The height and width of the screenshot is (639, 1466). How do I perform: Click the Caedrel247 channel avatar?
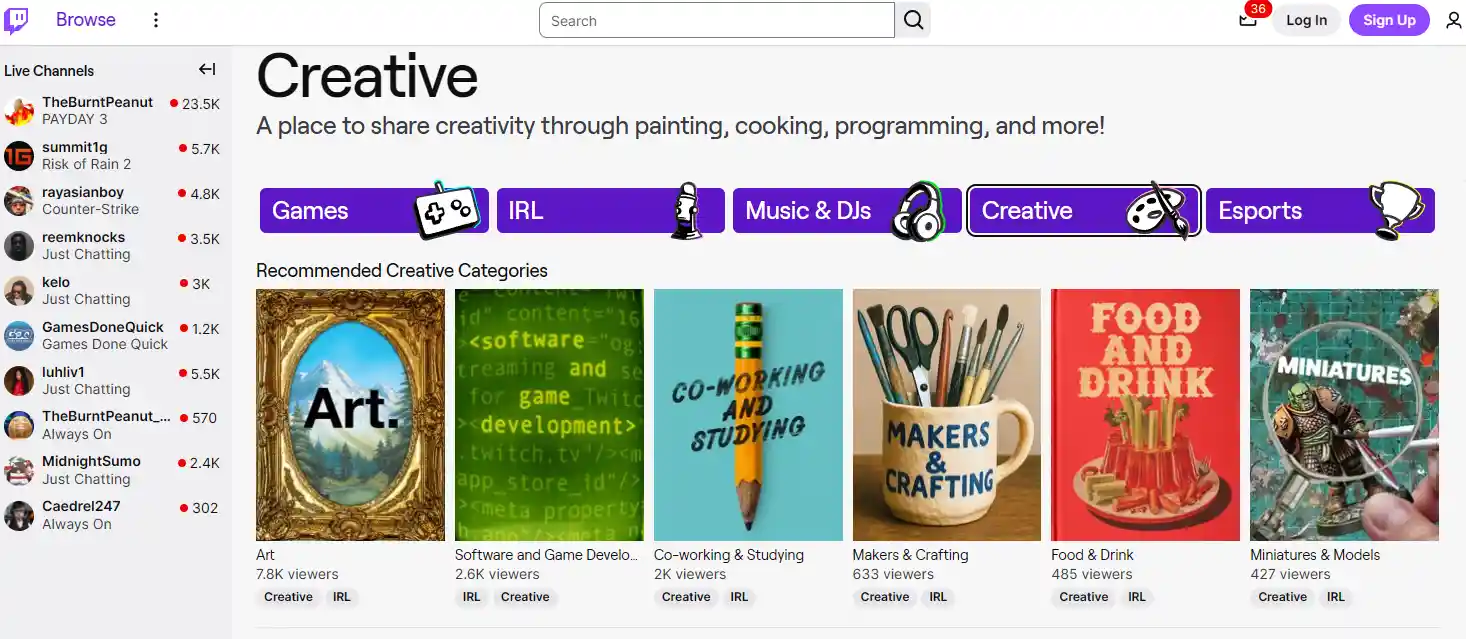pos(19,516)
